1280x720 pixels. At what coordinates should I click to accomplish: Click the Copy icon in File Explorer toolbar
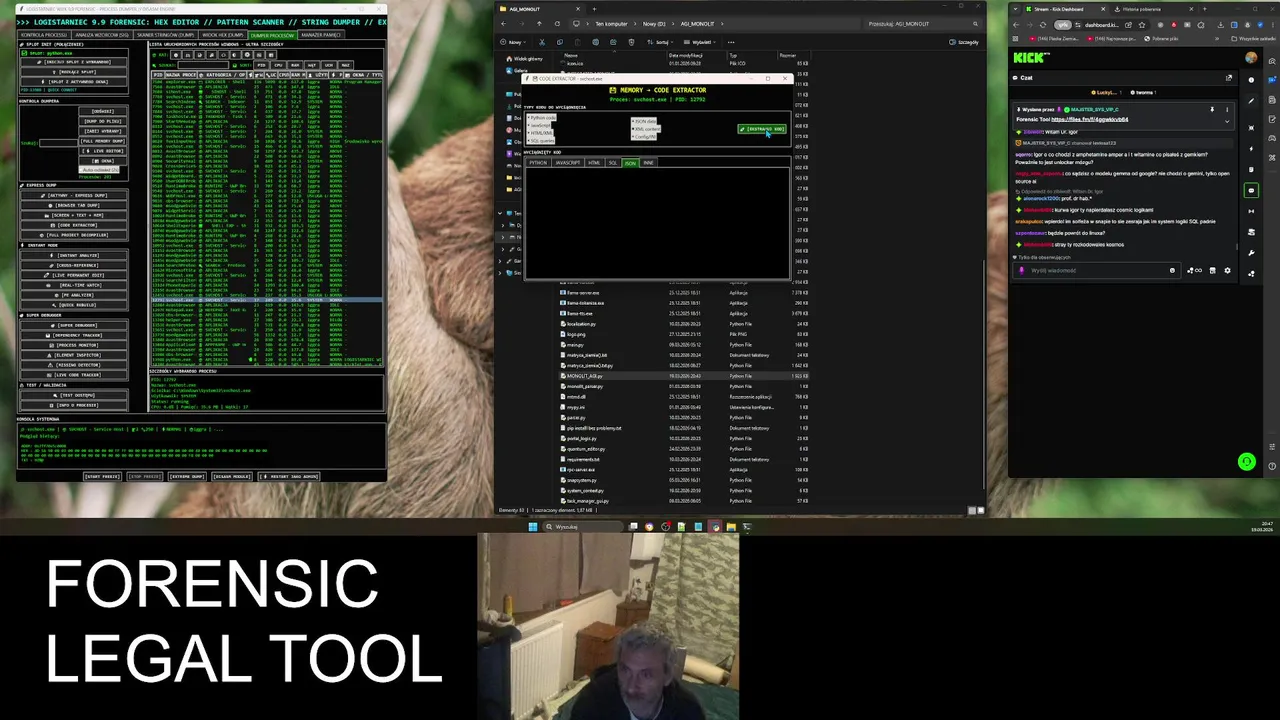[560, 42]
